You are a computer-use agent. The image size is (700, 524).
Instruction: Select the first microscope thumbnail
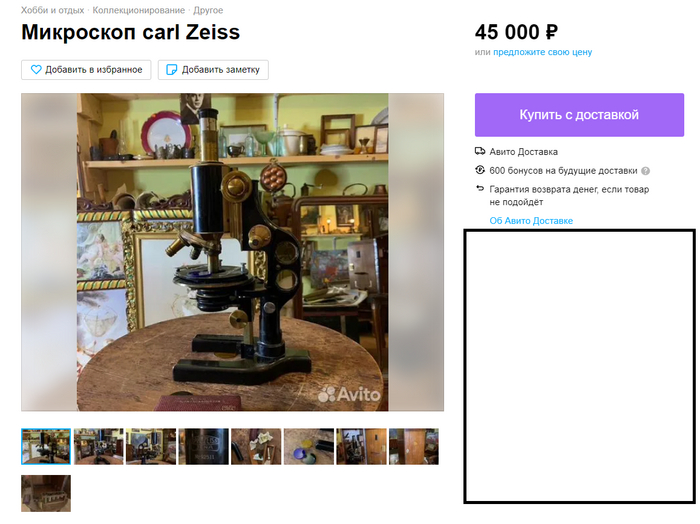coord(46,446)
